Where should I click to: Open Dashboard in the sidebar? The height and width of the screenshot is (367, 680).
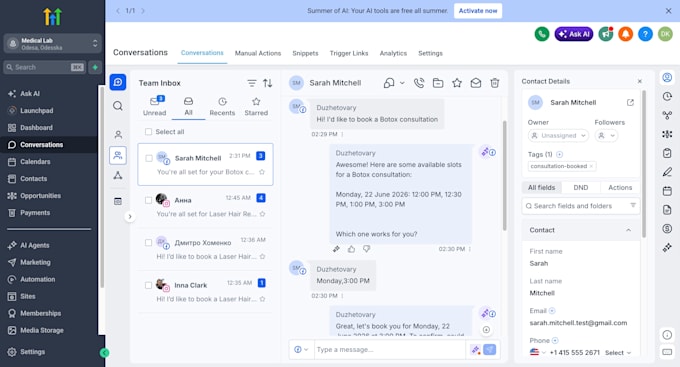tap(36, 128)
